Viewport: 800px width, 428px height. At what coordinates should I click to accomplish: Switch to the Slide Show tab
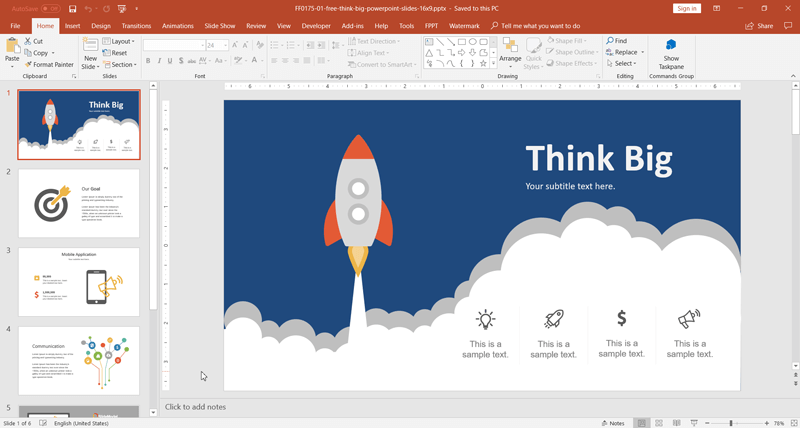click(219, 26)
